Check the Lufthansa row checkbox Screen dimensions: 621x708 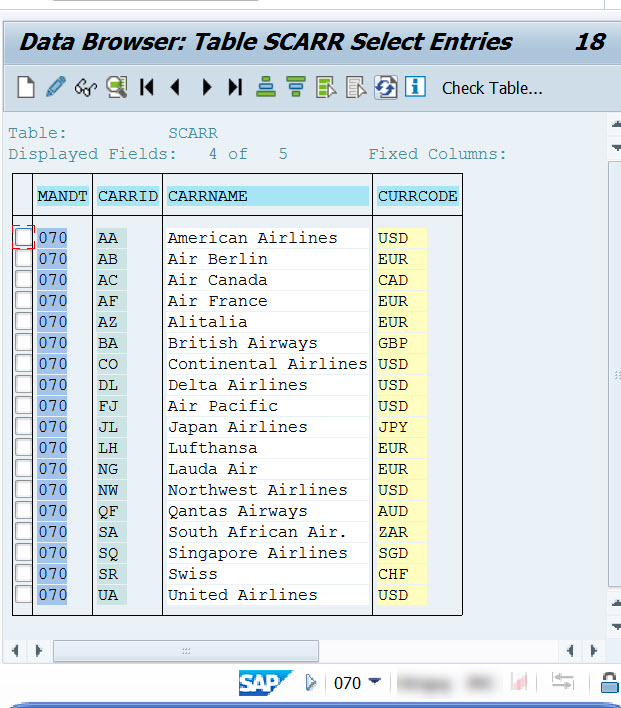23,447
